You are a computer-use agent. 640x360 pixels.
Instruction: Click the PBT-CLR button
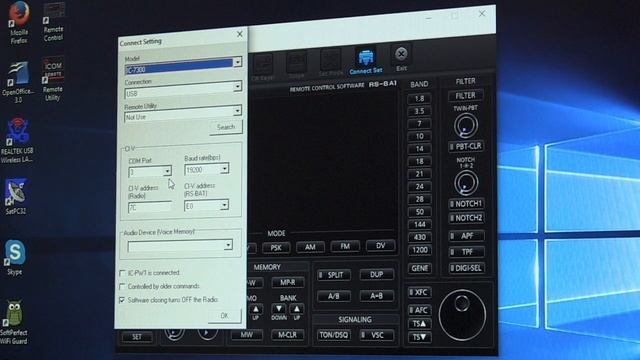tap(466, 146)
